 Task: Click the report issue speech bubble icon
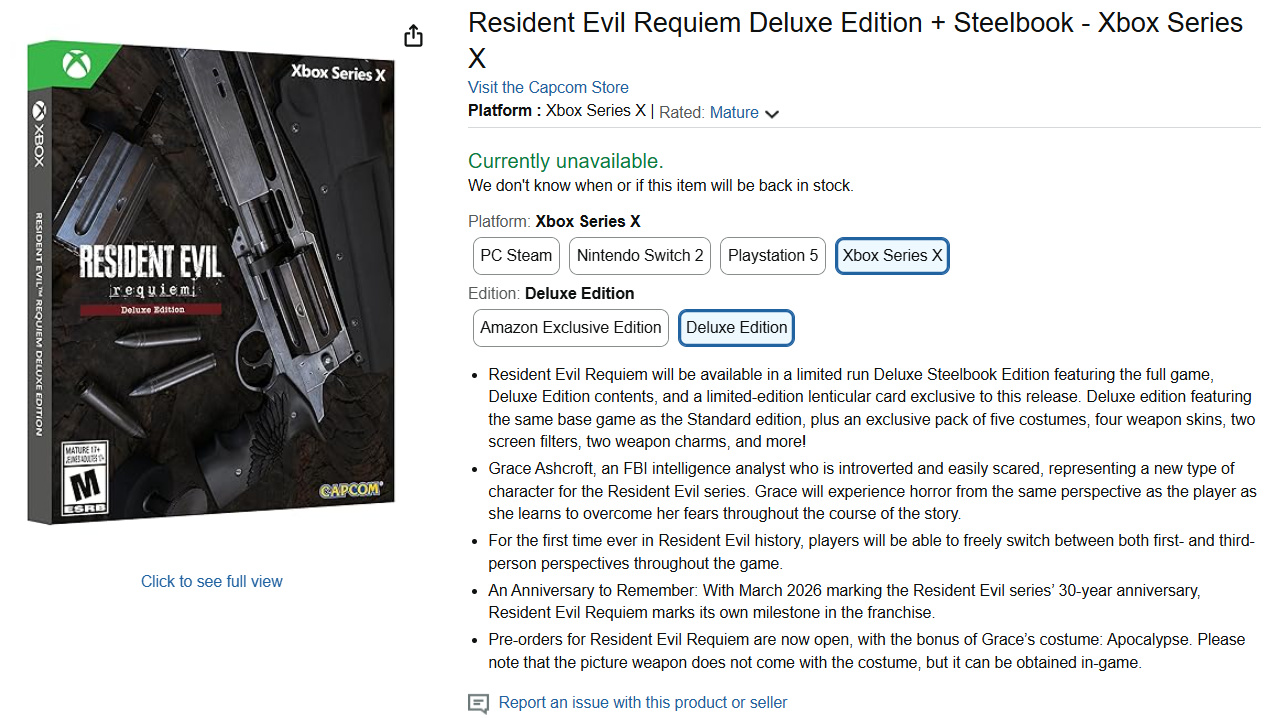click(479, 703)
